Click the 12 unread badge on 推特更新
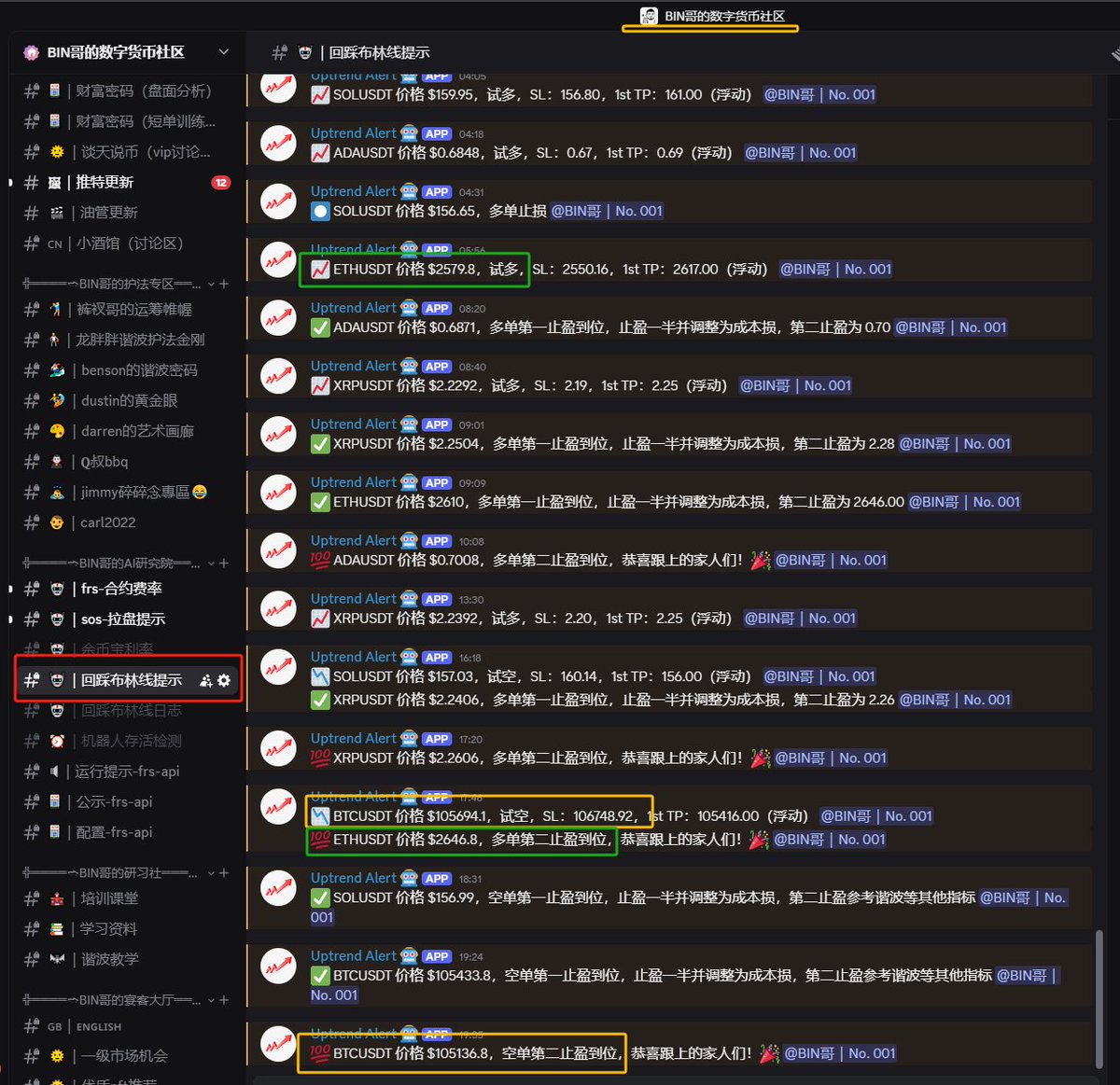This screenshot has width=1120, height=1085. click(220, 182)
